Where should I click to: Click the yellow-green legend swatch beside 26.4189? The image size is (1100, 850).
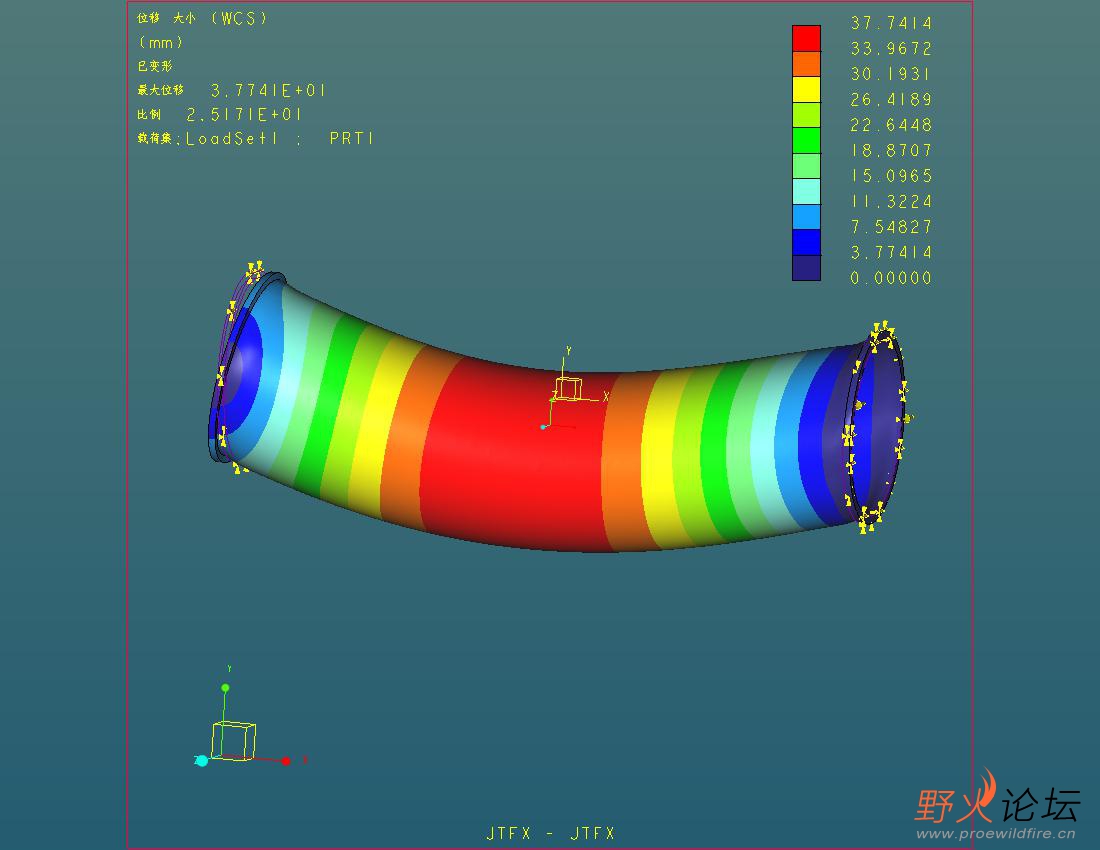(x=806, y=115)
